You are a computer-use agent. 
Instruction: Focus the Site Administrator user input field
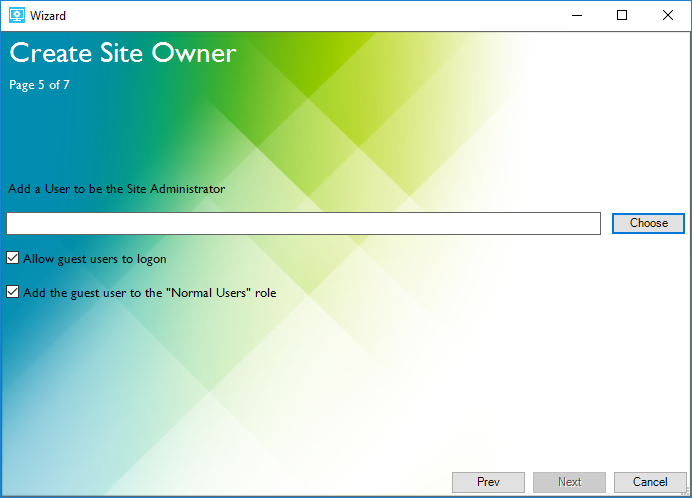(x=303, y=223)
